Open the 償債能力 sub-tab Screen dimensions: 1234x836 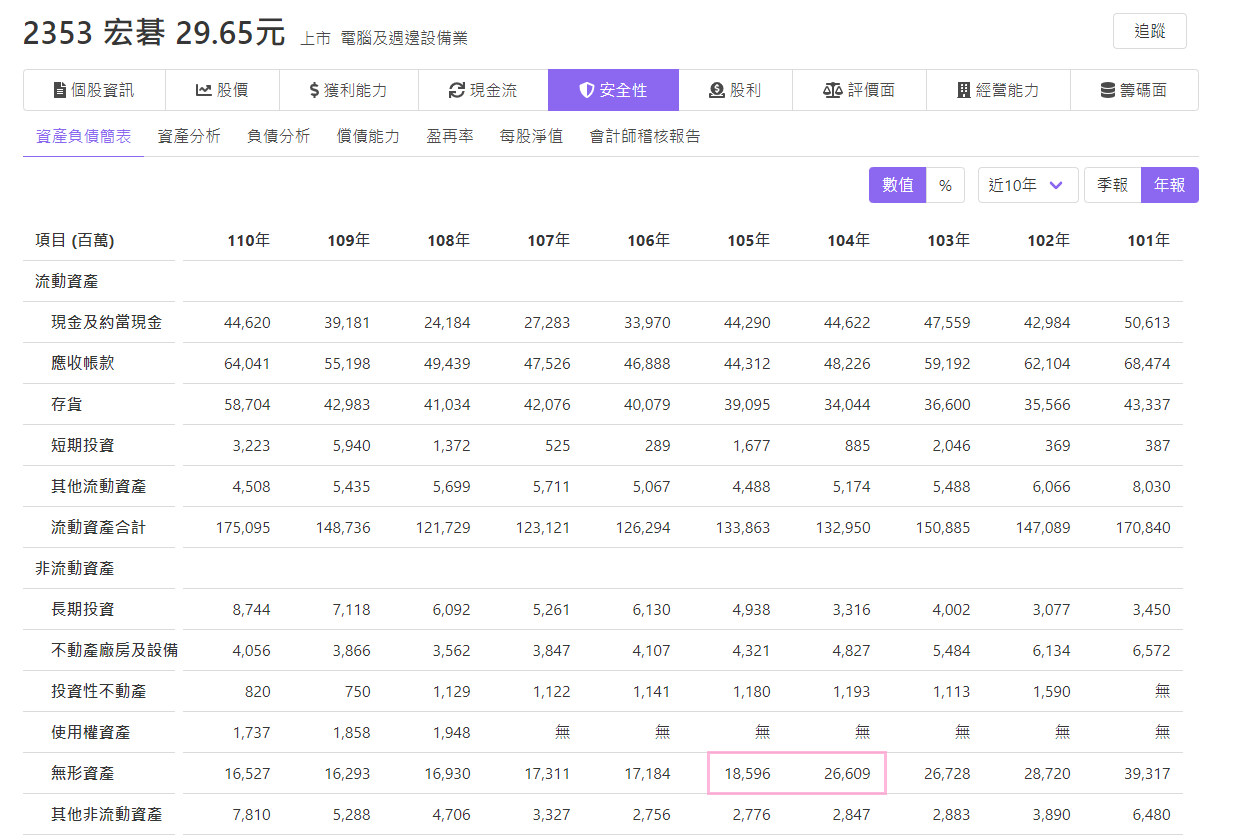tap(368, 136)
